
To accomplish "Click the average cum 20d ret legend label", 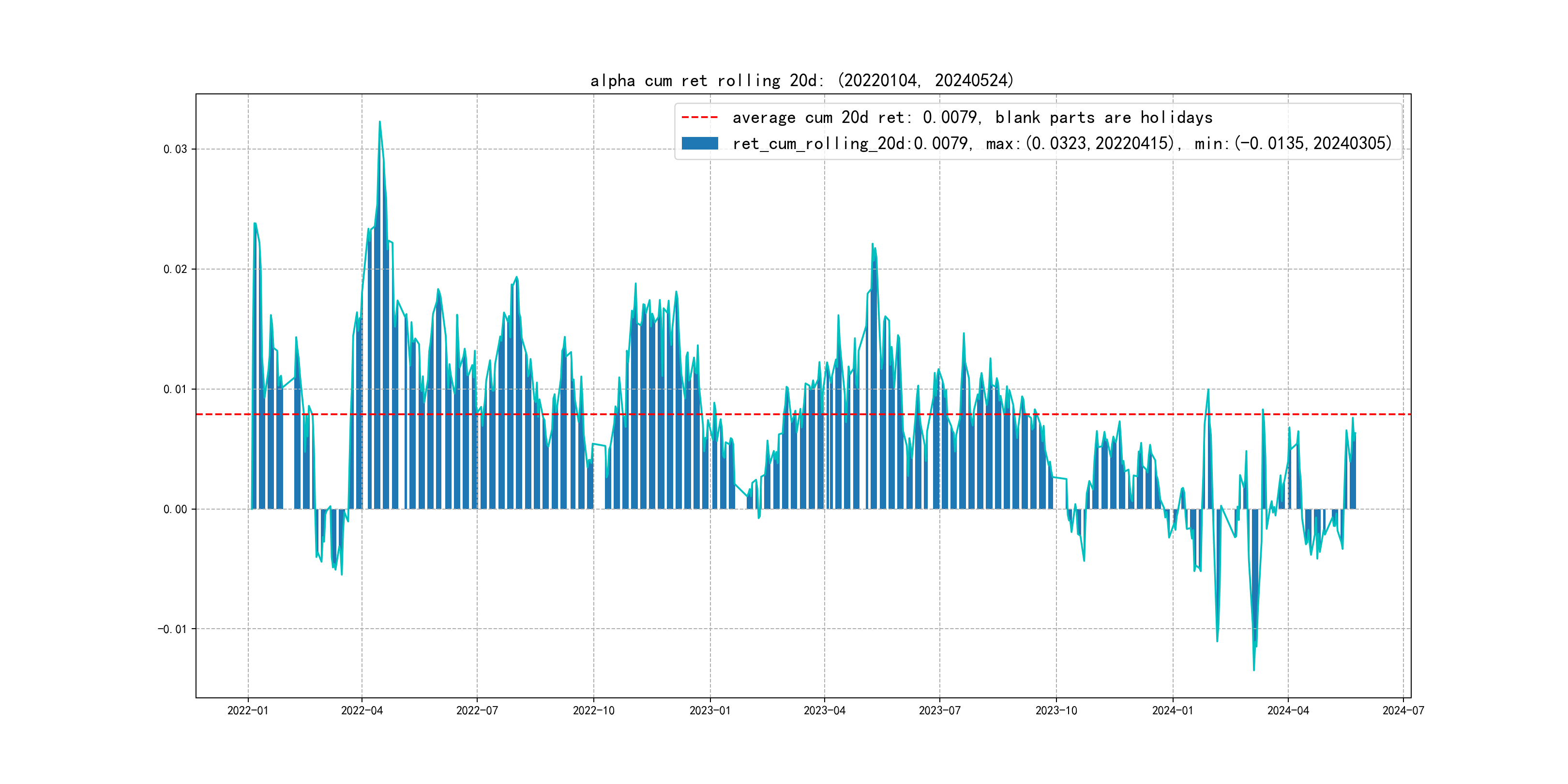I will (972, 117).
